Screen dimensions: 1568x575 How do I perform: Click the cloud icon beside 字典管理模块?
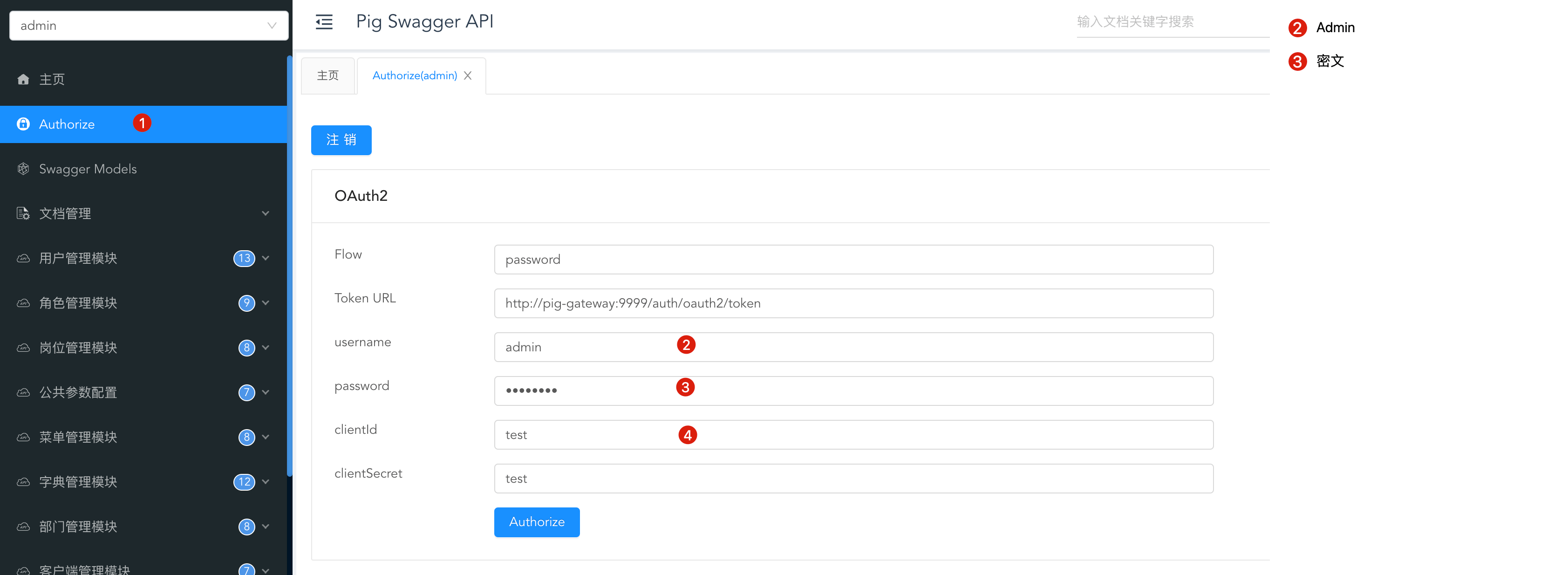point(23,482)
